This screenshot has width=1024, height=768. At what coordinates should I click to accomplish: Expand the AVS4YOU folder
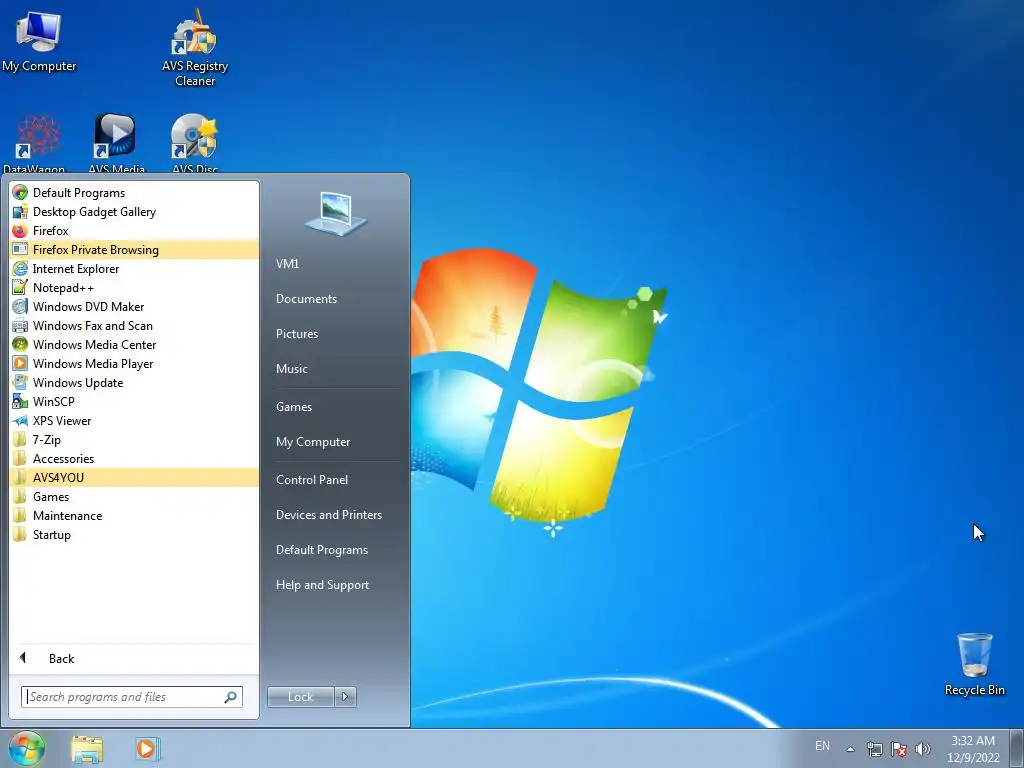pos(135,477)
